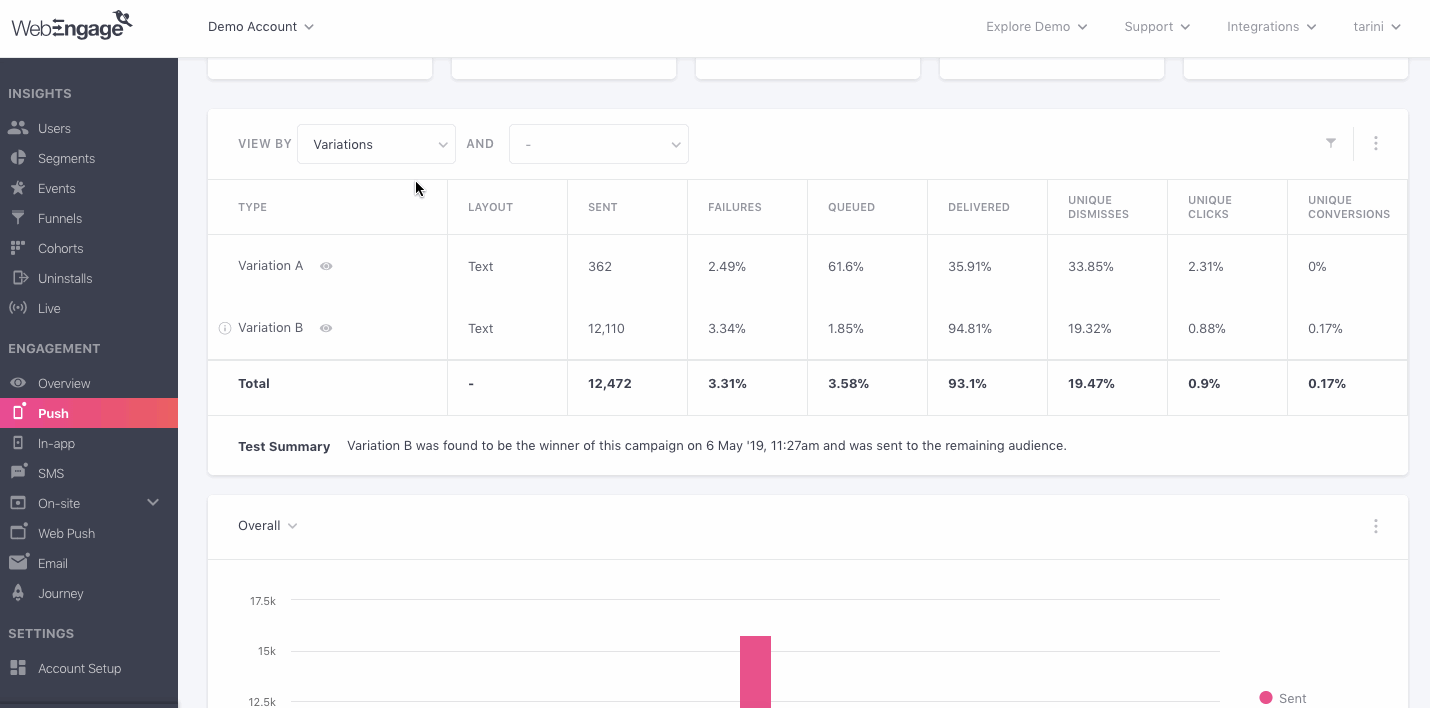Image resolution: width=1430 pixels, height=708 pixels.
Task: Open the View By Variations dropdown
Action: tap(376, 144)
